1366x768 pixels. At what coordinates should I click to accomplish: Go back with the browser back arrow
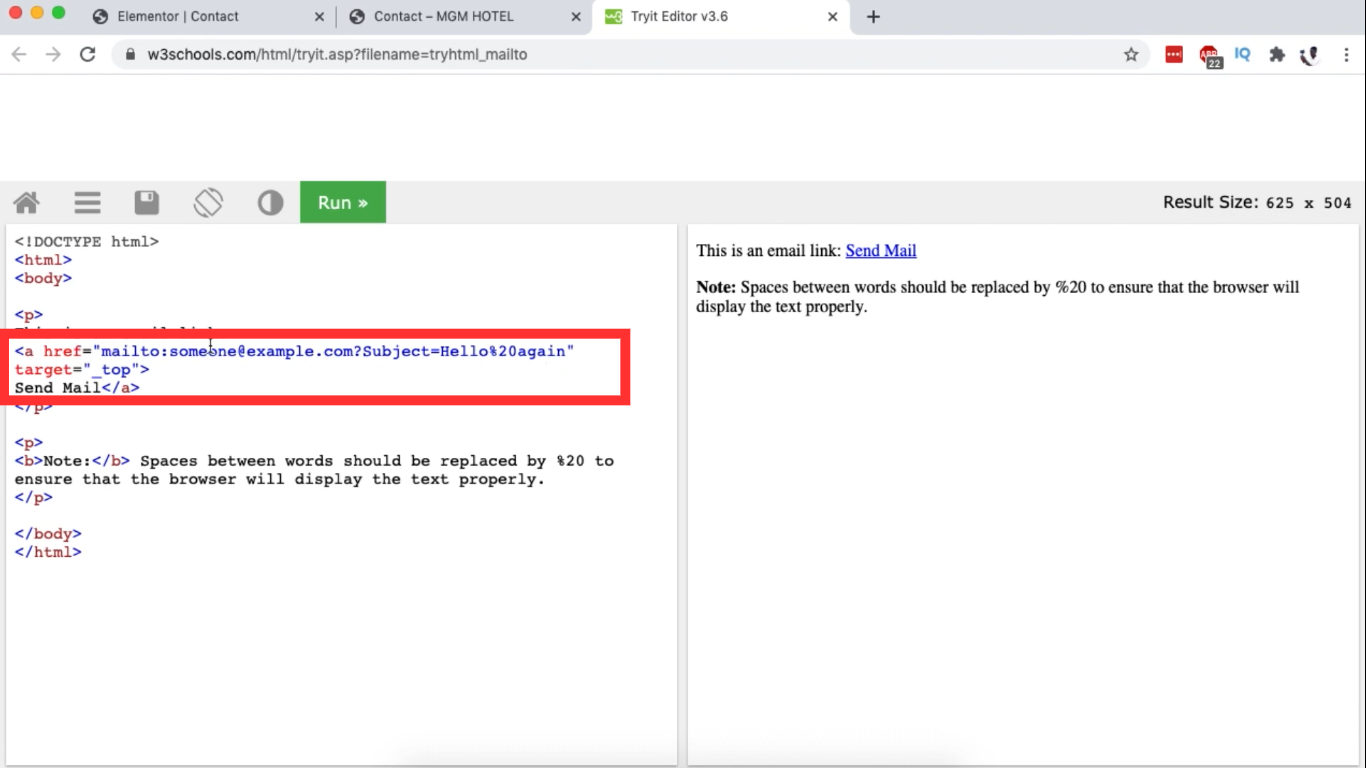19,55
